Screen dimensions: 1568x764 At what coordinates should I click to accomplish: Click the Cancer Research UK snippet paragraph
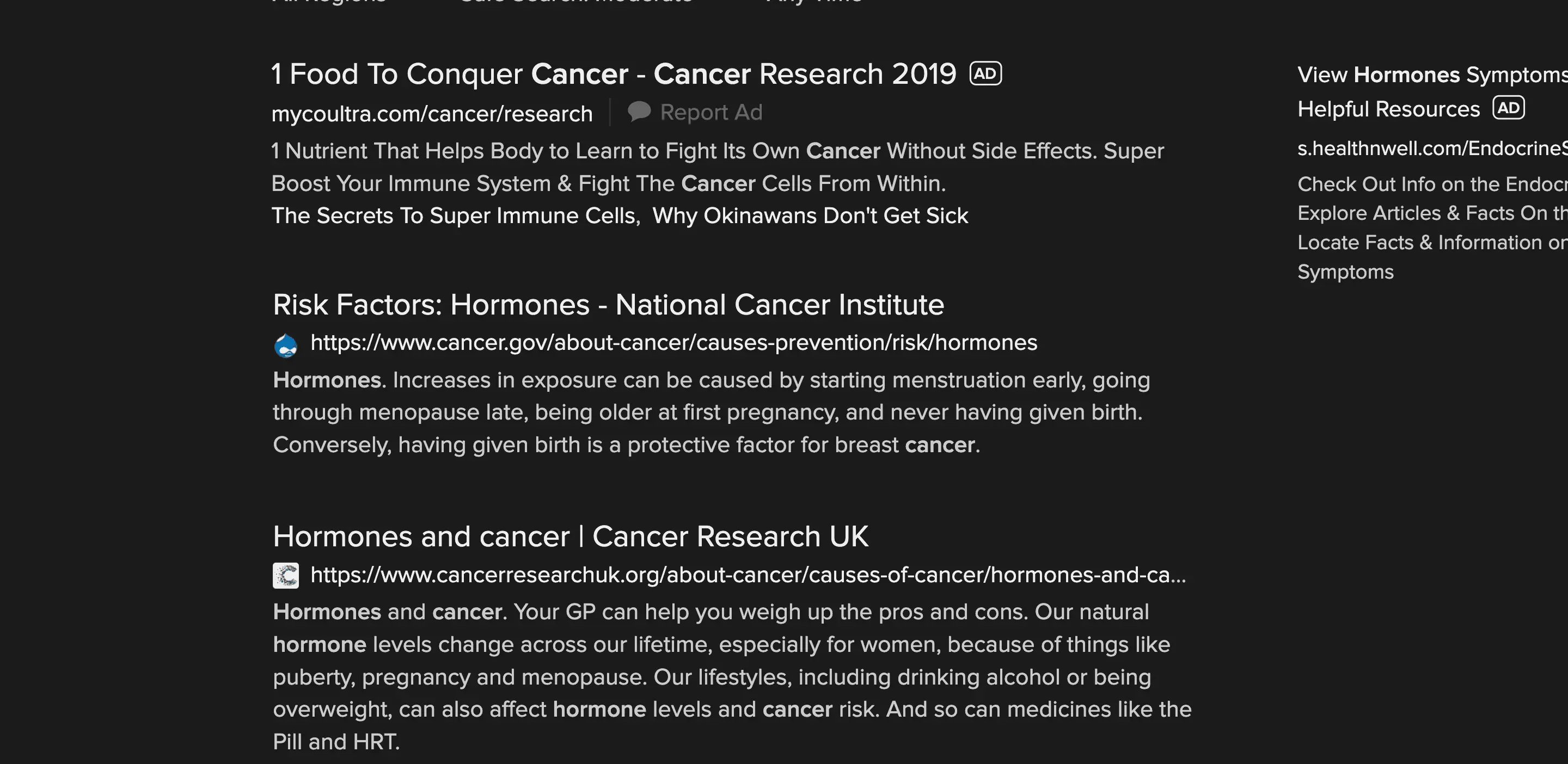tap(731, 676)
